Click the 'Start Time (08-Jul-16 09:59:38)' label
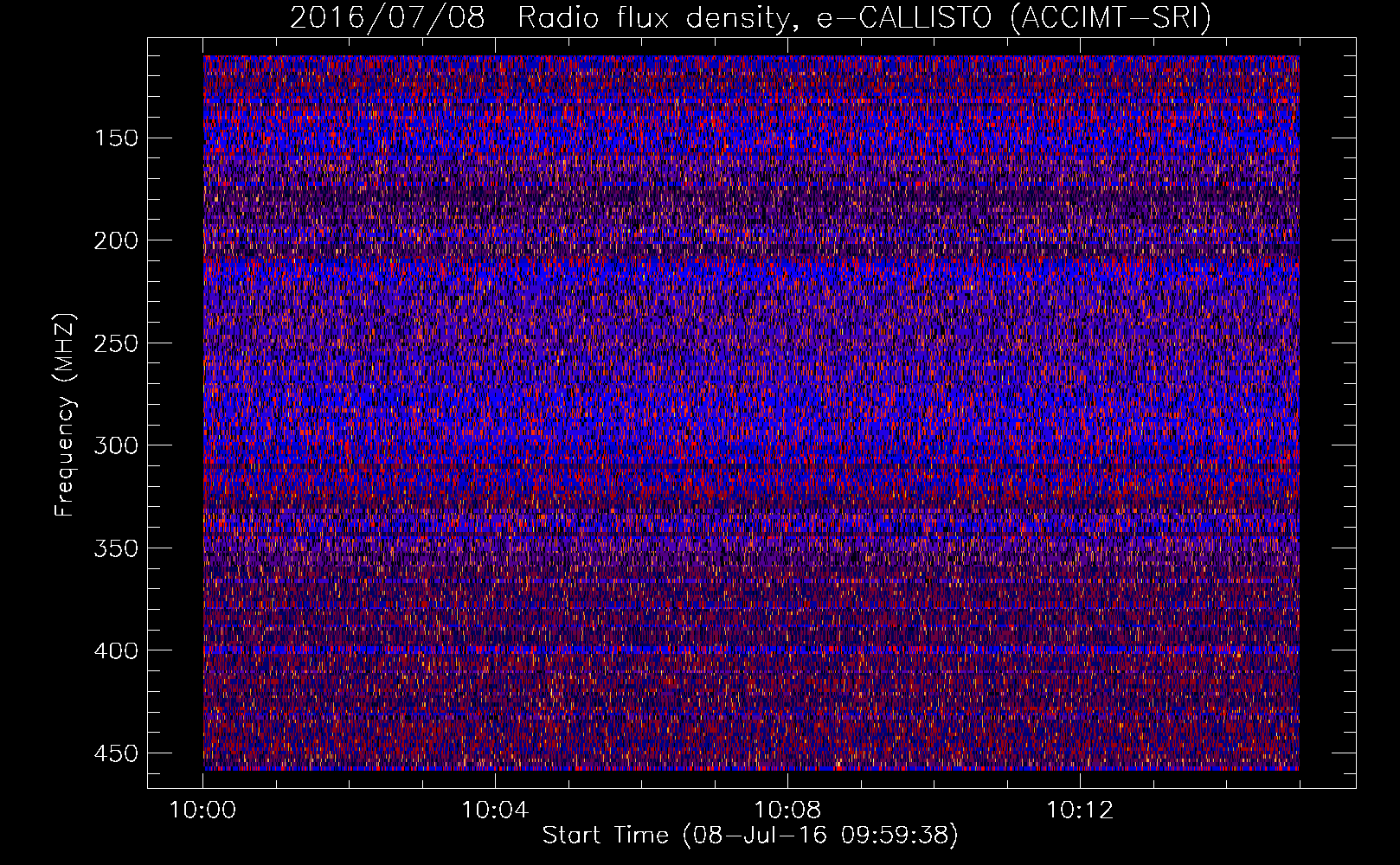1400x865 pixels. coord(750,836)
